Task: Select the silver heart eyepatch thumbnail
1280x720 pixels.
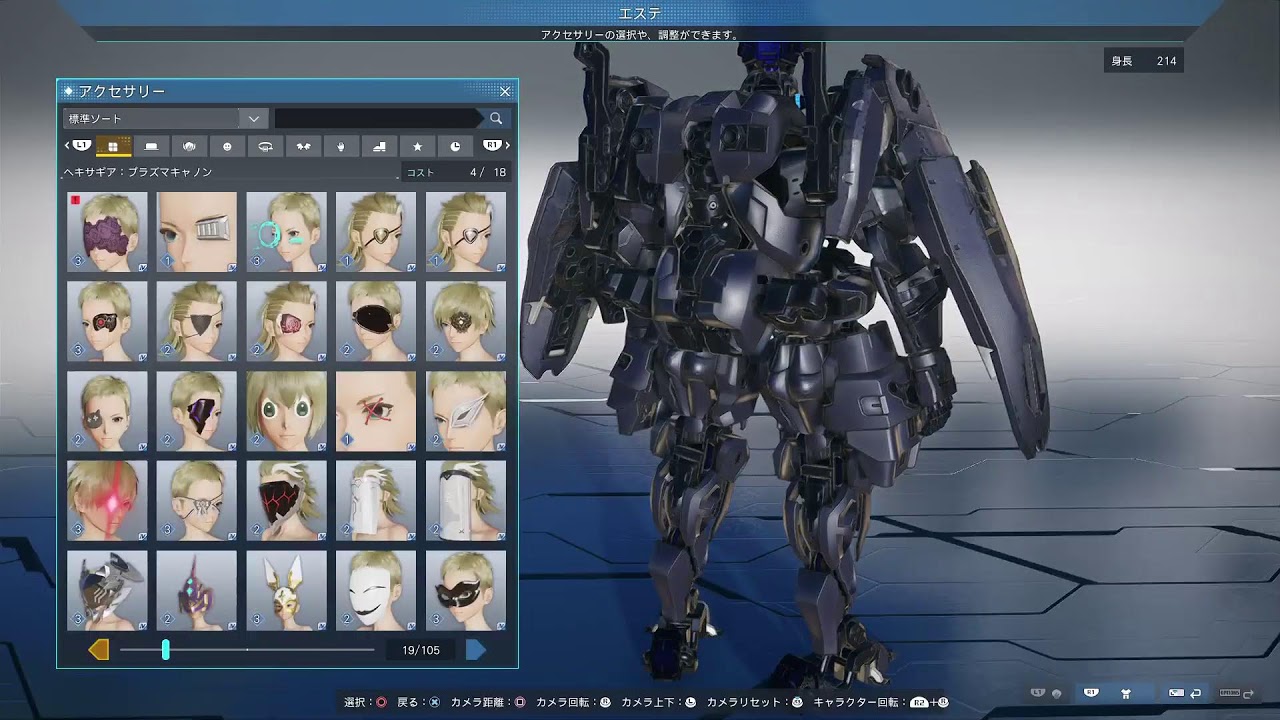Action: (x=466, y=232)
